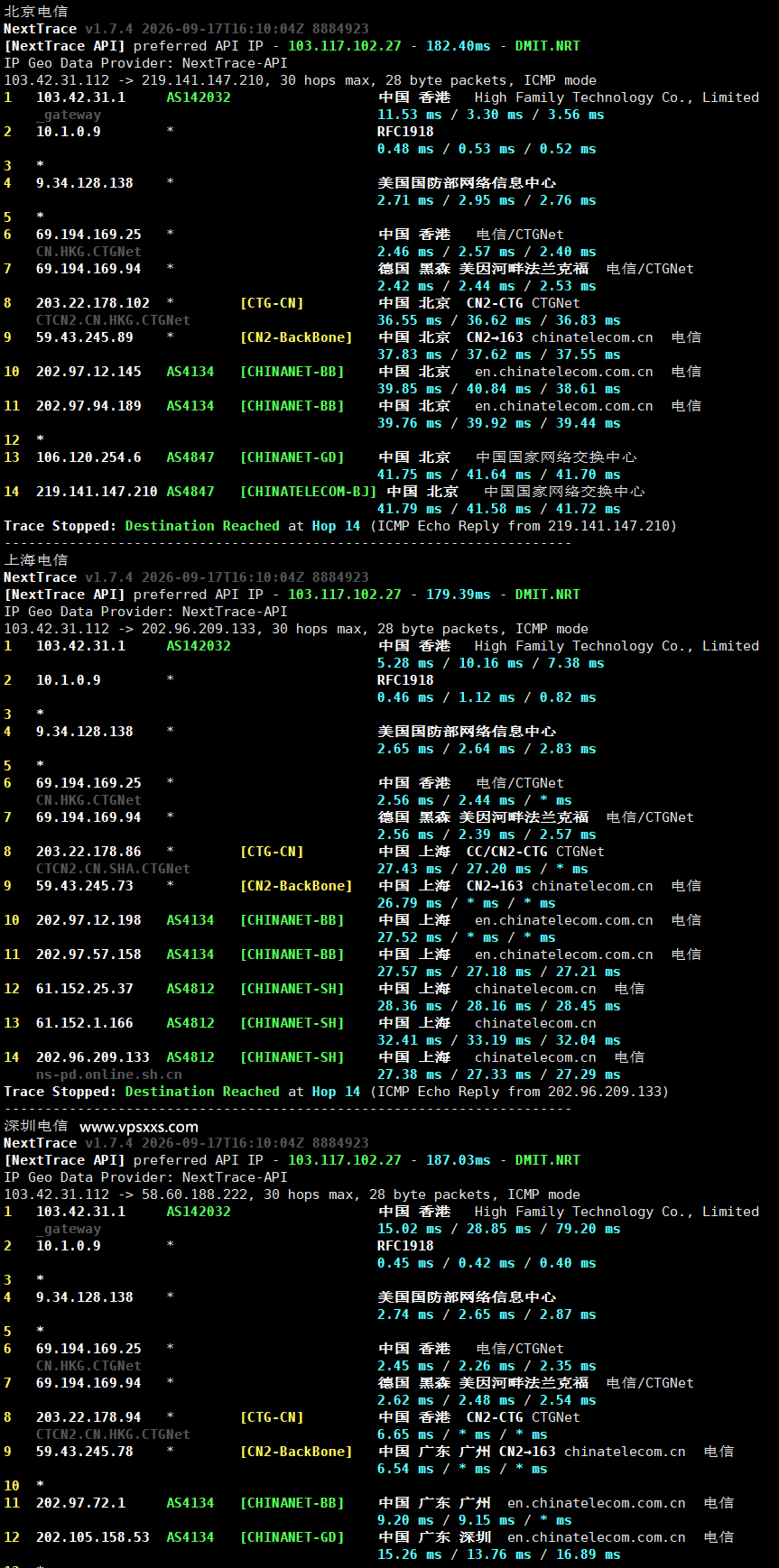Select the 182.40ms API latency value
Screen dimensions: 779x1568
click(x=459, y=46)
